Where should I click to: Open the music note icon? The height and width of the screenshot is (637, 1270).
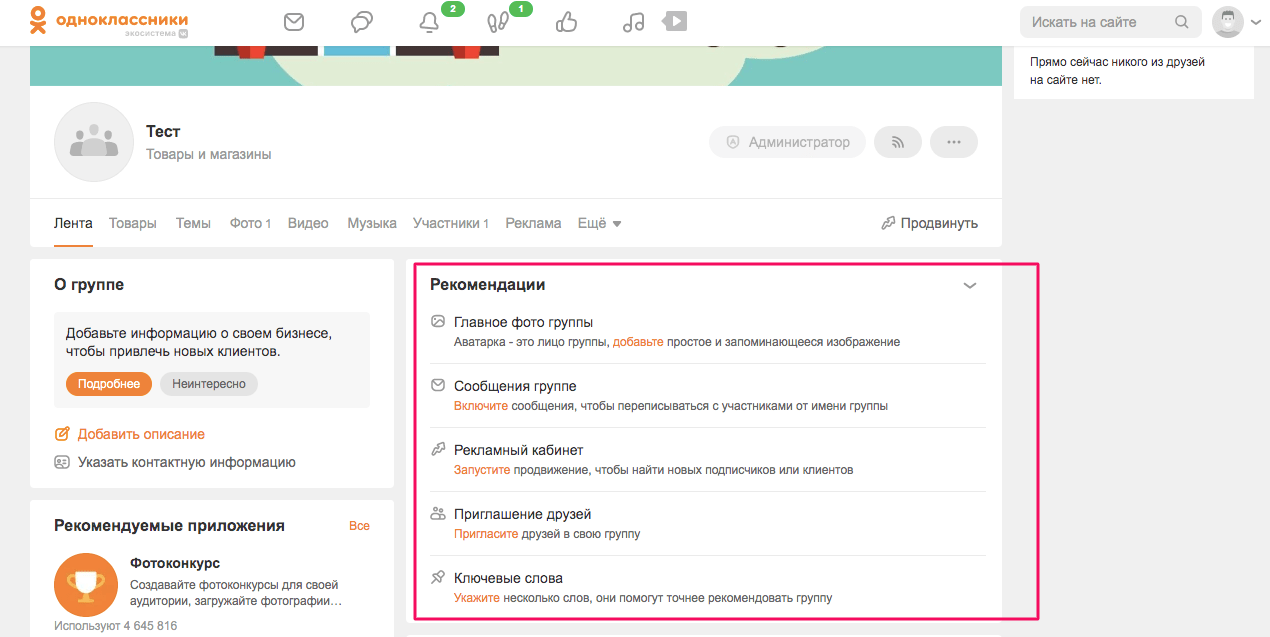tap(633, 22)
